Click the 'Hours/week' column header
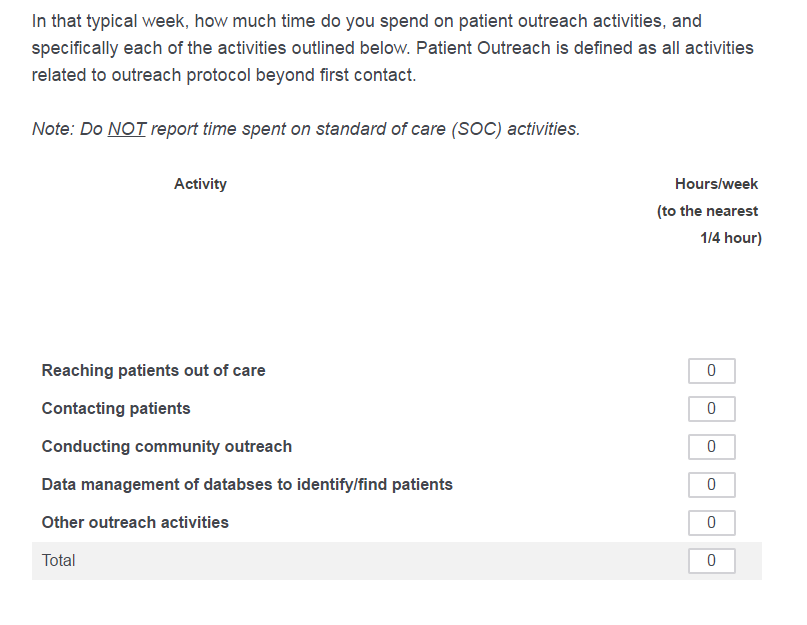 [716, 184]
